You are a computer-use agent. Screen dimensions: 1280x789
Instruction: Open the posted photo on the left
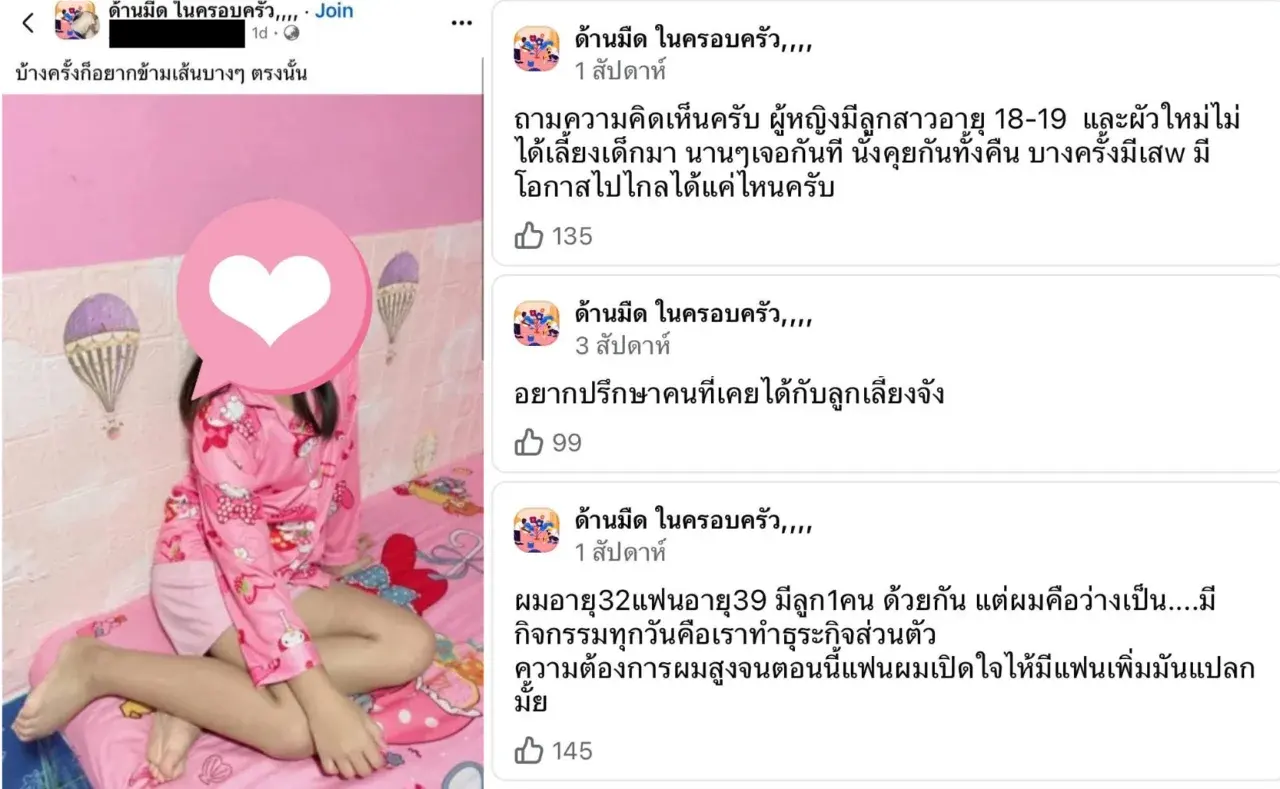242,441
